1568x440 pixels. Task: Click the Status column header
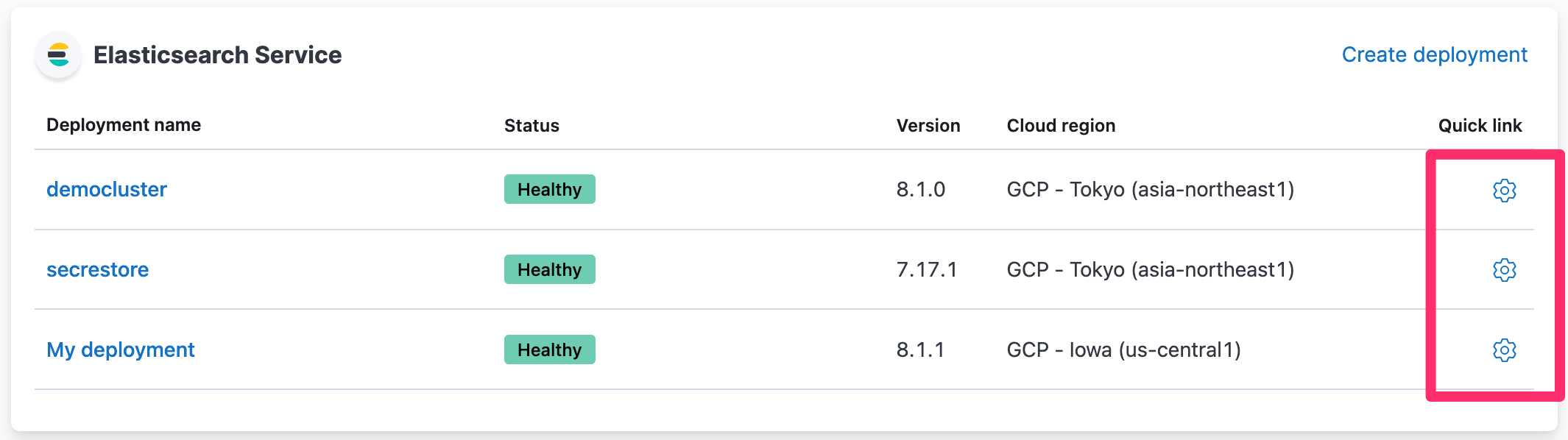[532, 126]
